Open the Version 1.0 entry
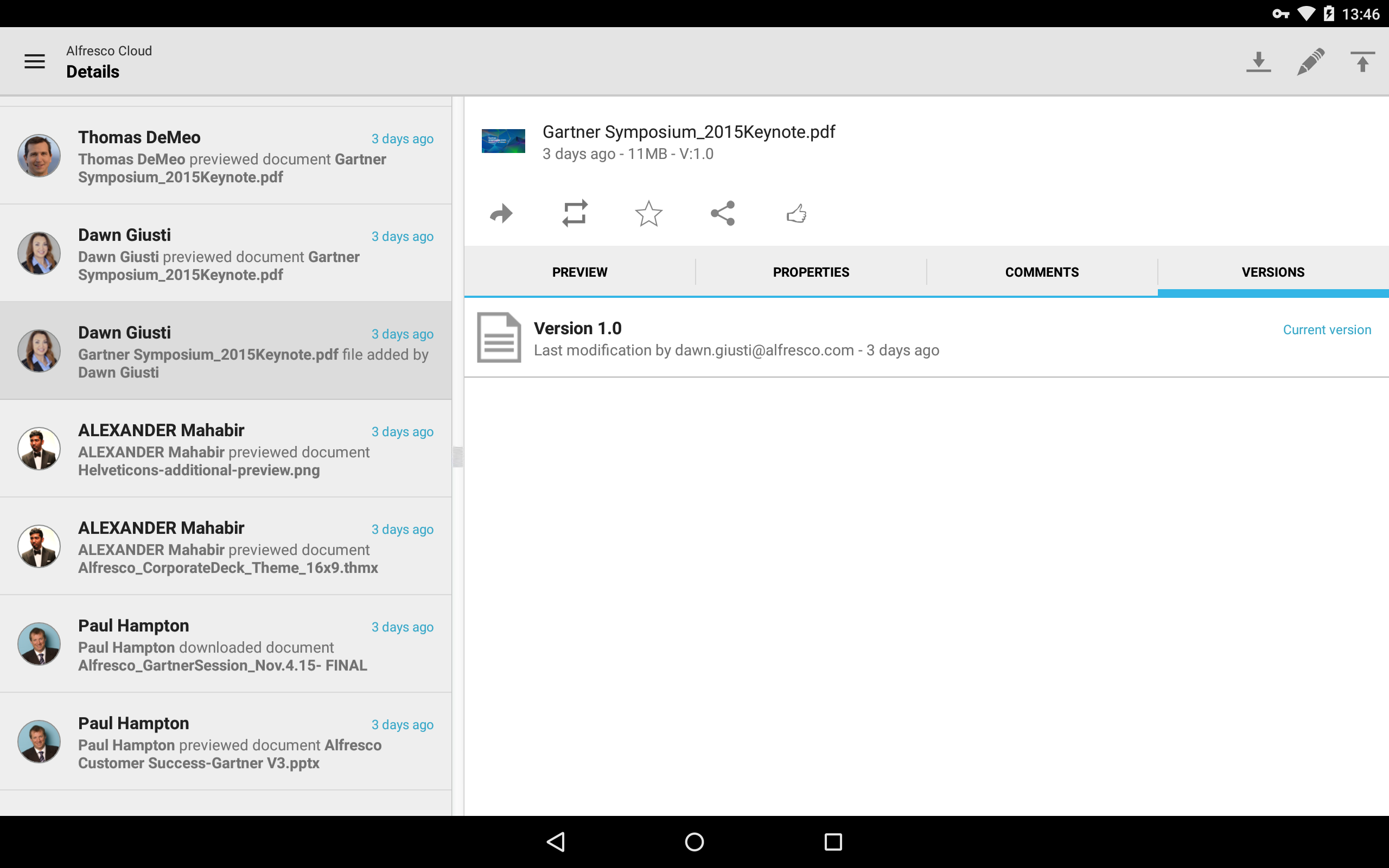 tap(926, 337)
